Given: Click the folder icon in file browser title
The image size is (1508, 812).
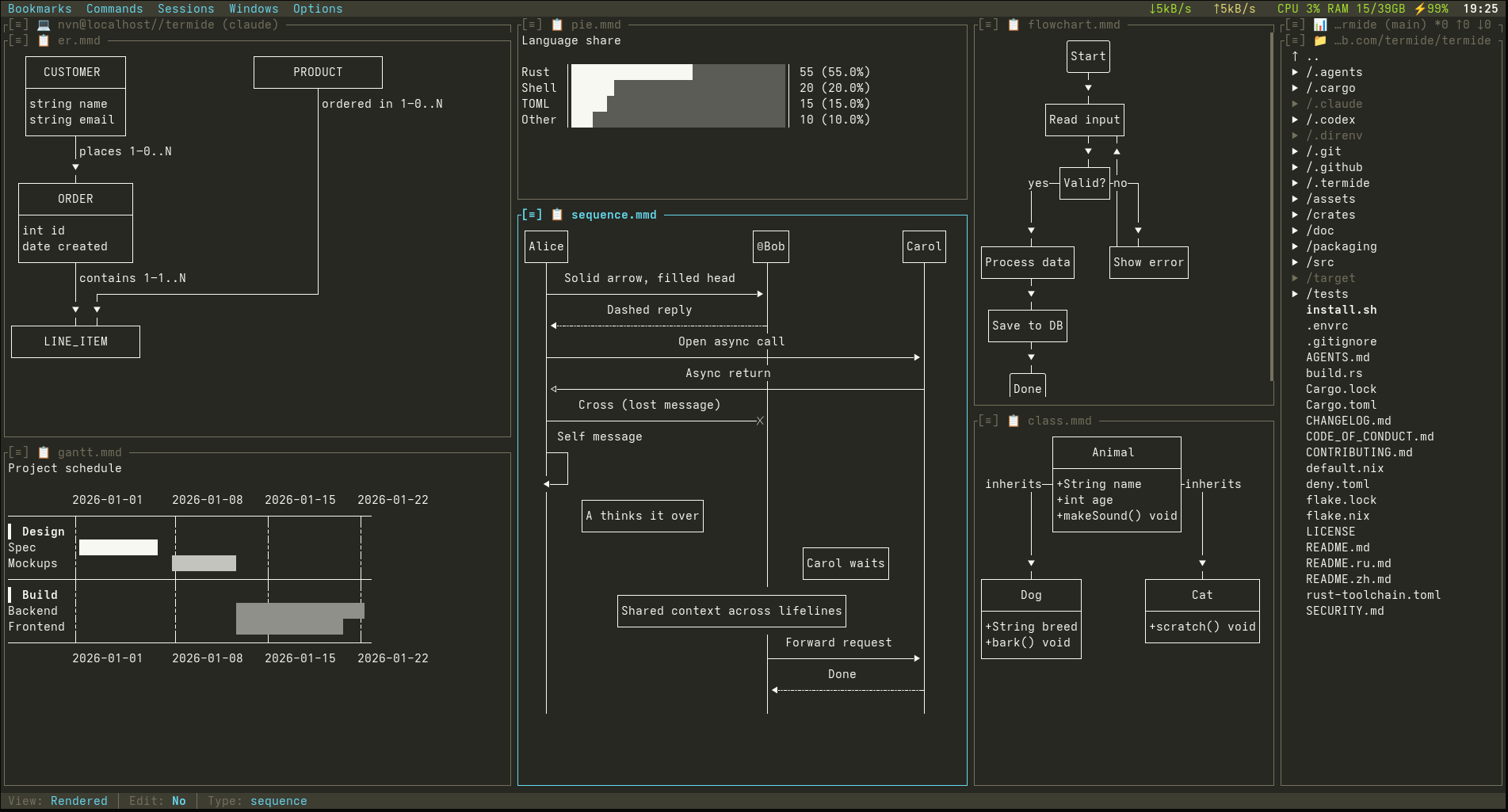Looking at the screenshot, I should coord(1320,40).
